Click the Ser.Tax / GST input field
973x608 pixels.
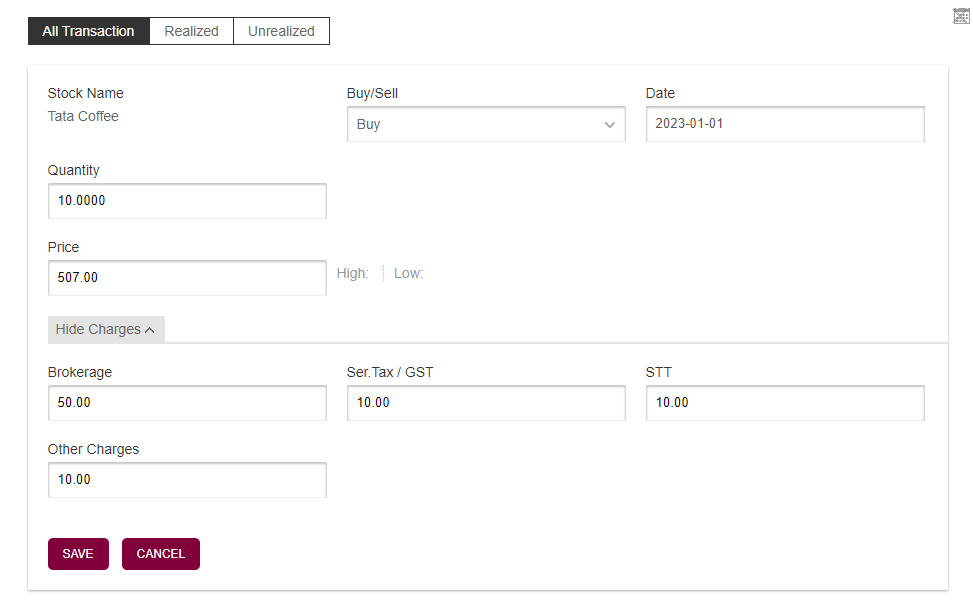tap(486, 403)
